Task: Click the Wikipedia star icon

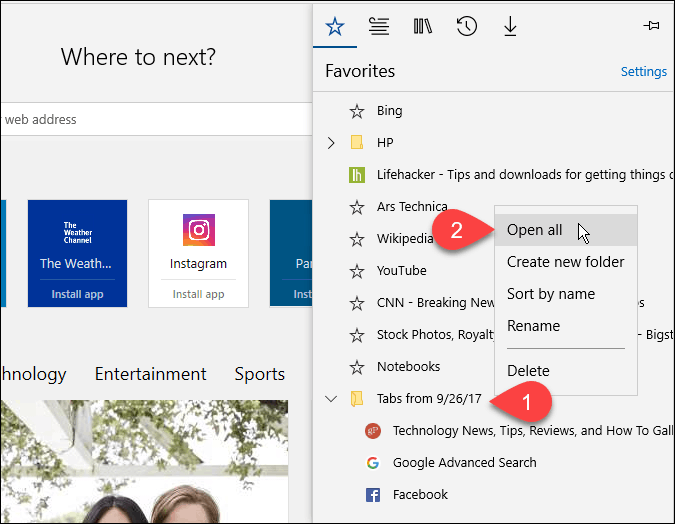Action: (x=357, y=239)
